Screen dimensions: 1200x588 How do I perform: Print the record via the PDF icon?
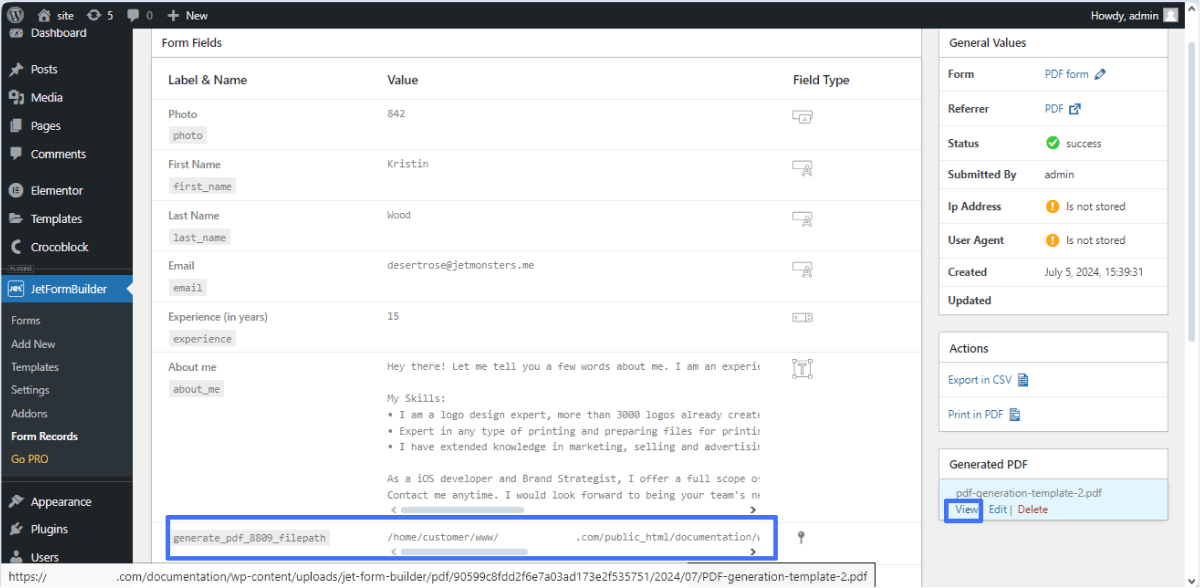coord(1014,414)
